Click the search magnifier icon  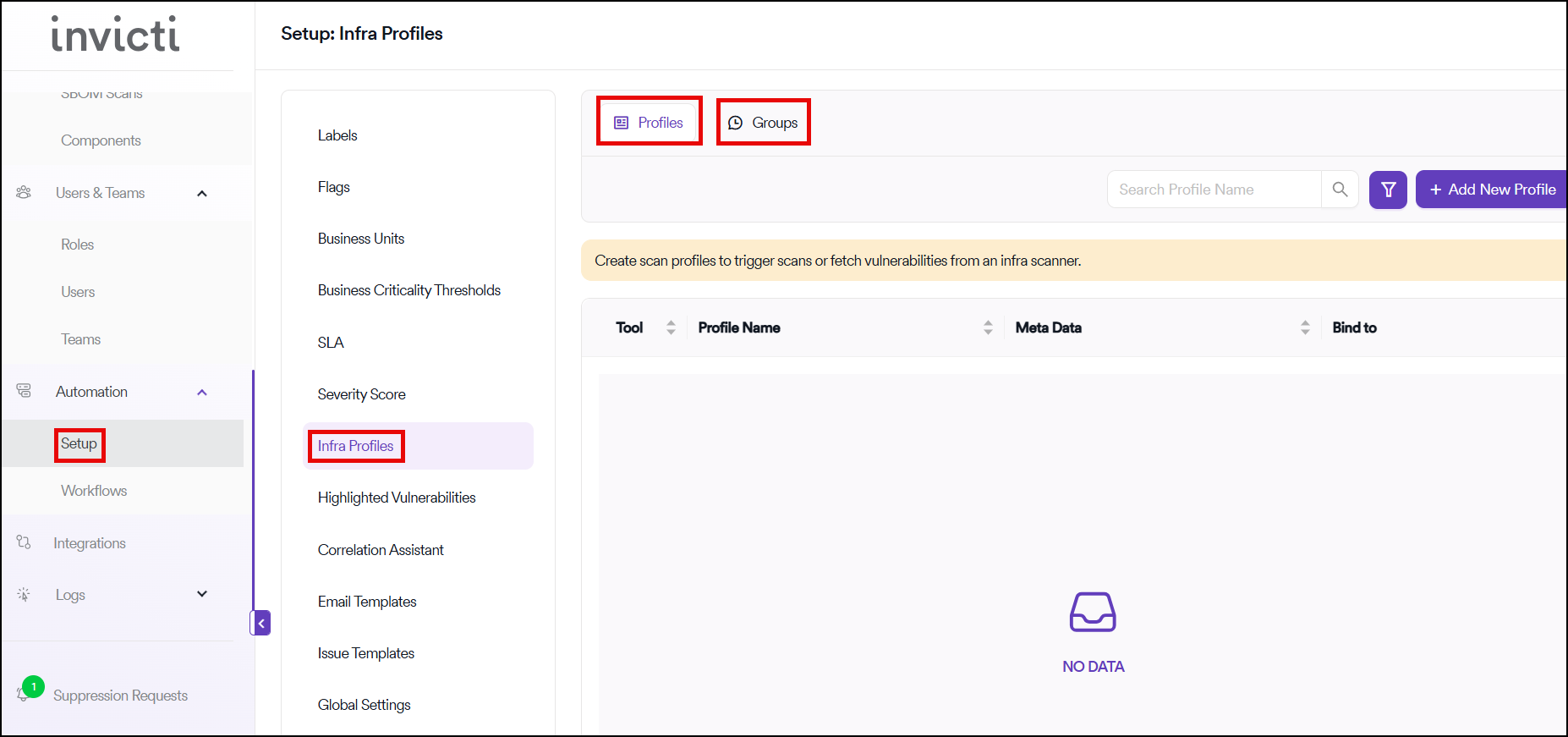click(1340, 190)
